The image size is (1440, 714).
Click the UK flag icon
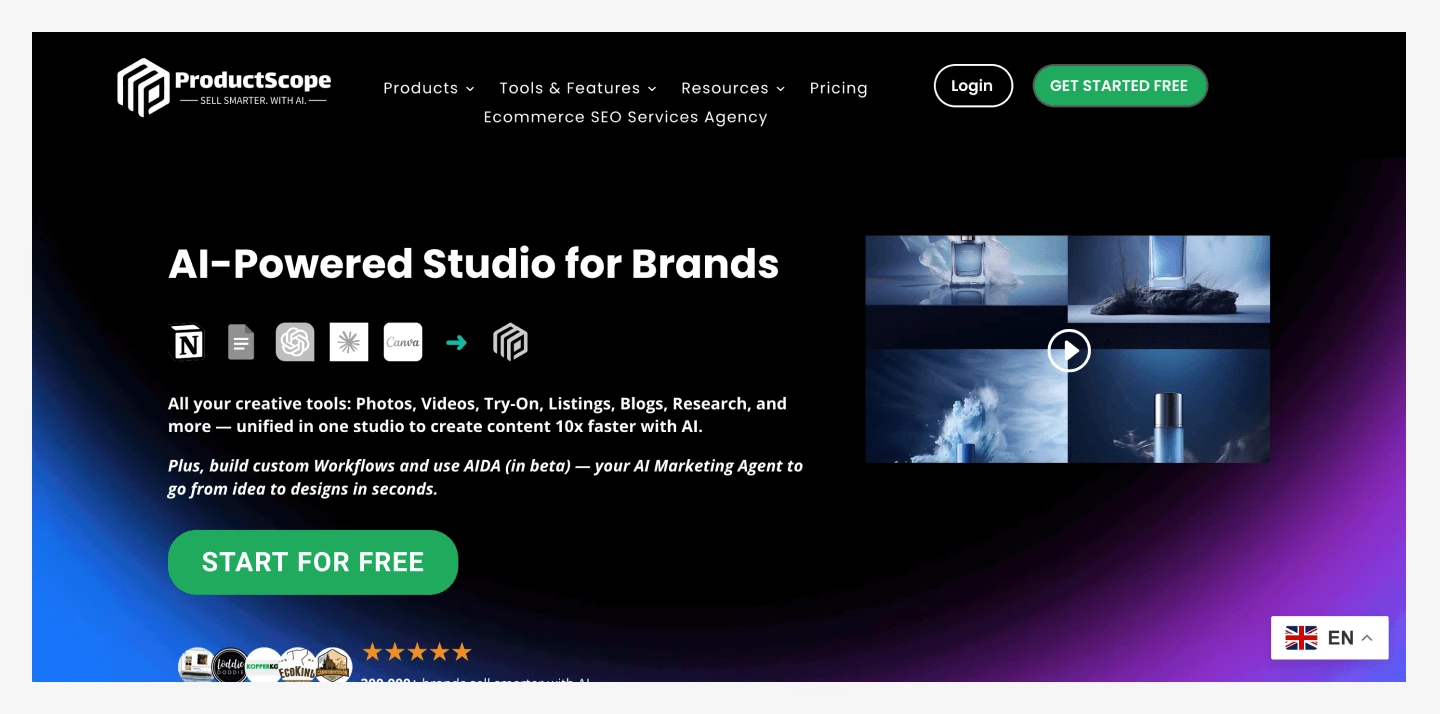click(x=1301, y=638)
